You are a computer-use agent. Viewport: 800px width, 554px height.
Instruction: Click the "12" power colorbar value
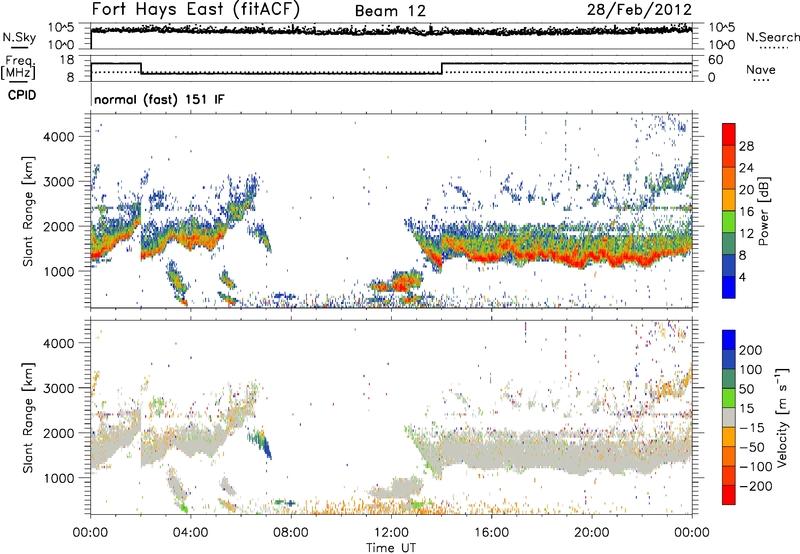pyautogui.click(x=746, y=234)
